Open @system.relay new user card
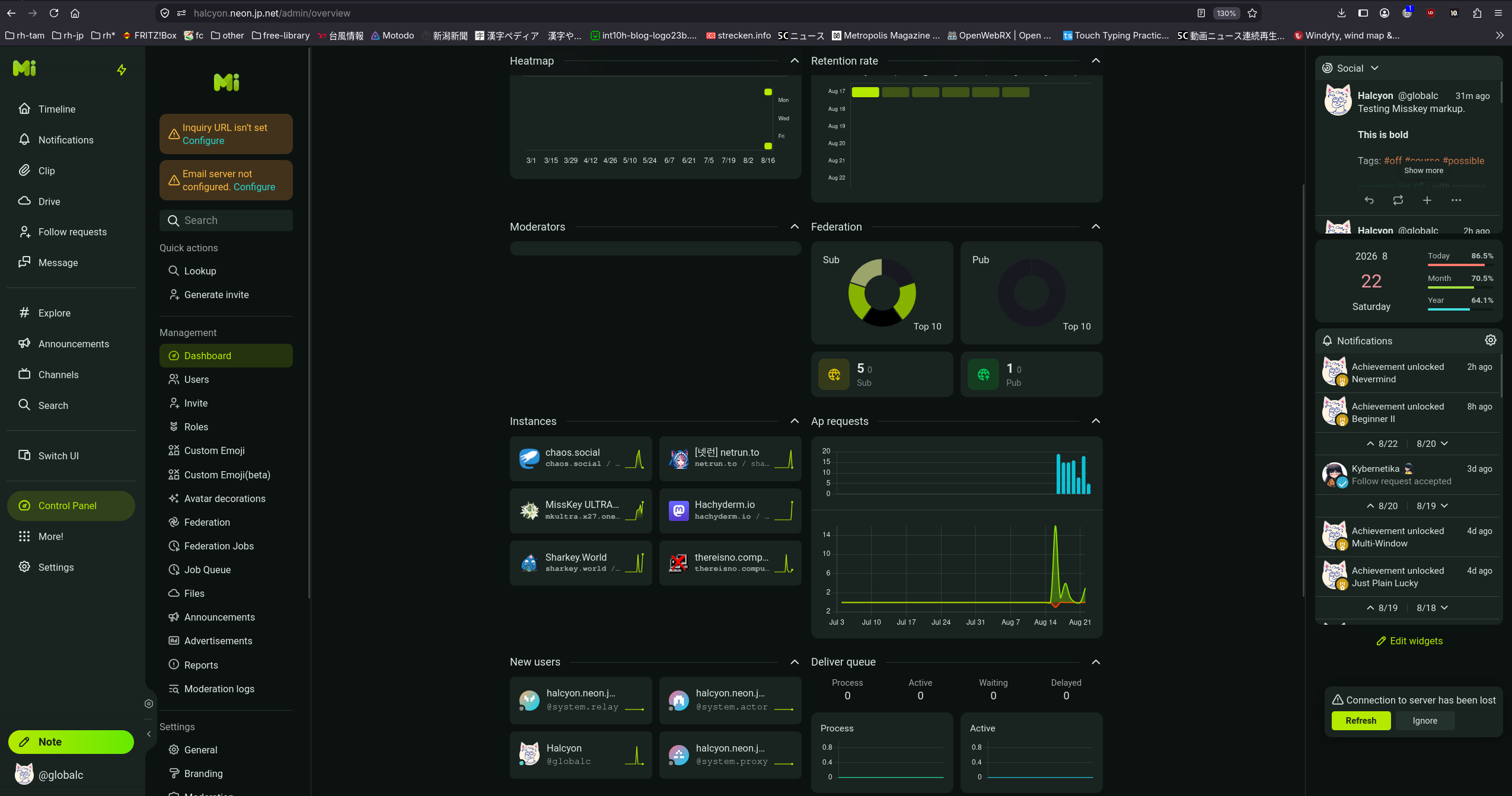The width and height of the screenshot is (1512, 796). tap(581, 701)
